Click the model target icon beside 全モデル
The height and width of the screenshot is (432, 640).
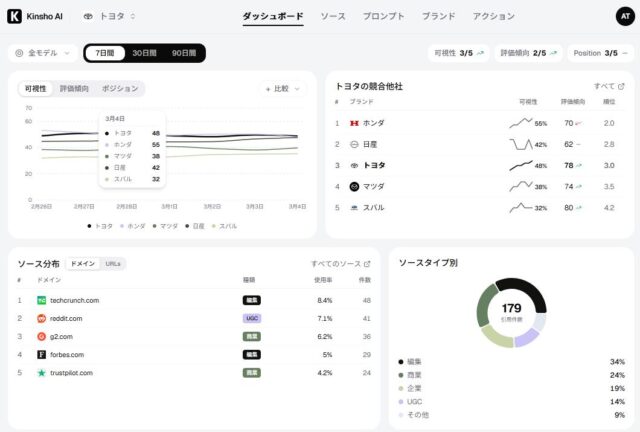click(19, 53)
